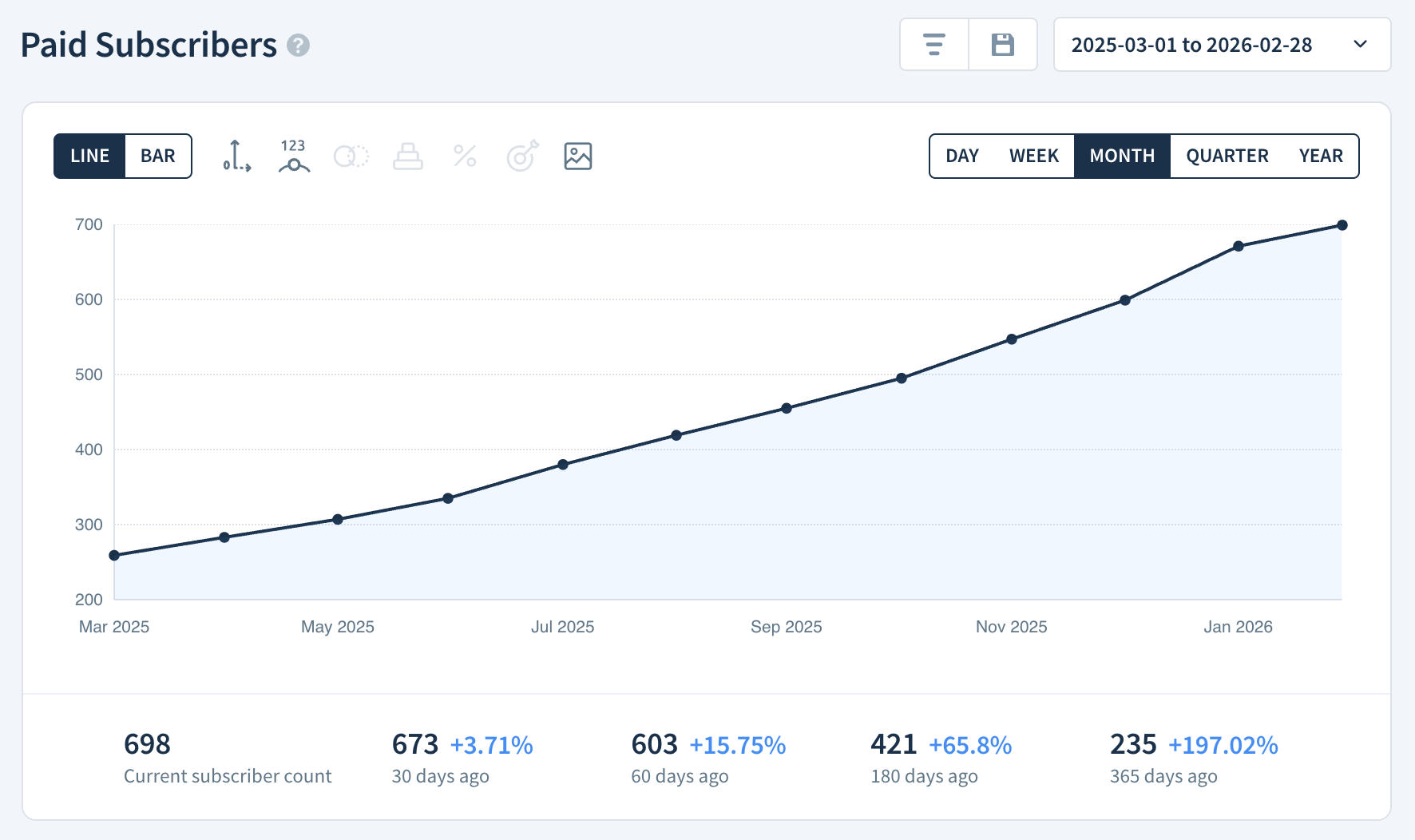Click the circles comparison icon
The width and height of the screenshot is (1415, 840).
tap(351, 157)
